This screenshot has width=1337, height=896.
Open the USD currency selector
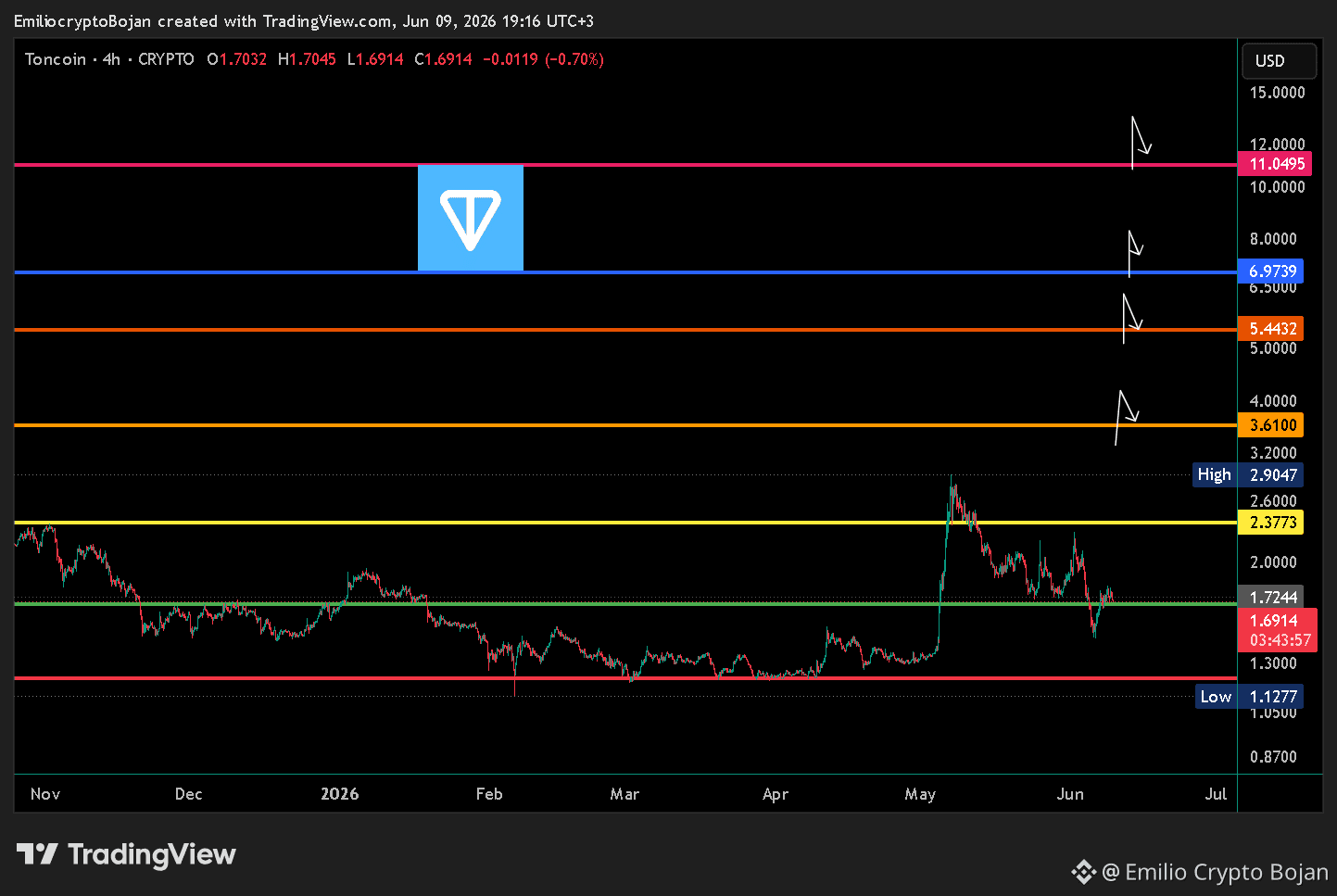1279,61
